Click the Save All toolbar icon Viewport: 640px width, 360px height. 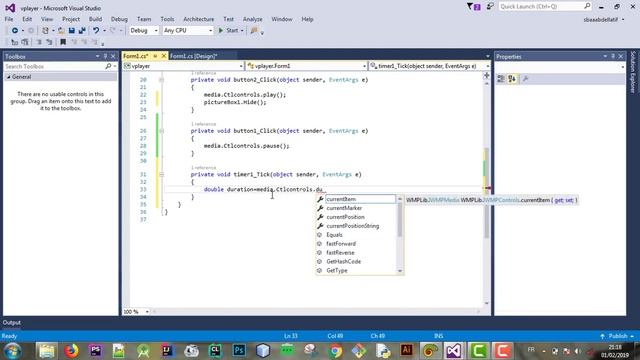pyautogui.click(x=82, y=31)
